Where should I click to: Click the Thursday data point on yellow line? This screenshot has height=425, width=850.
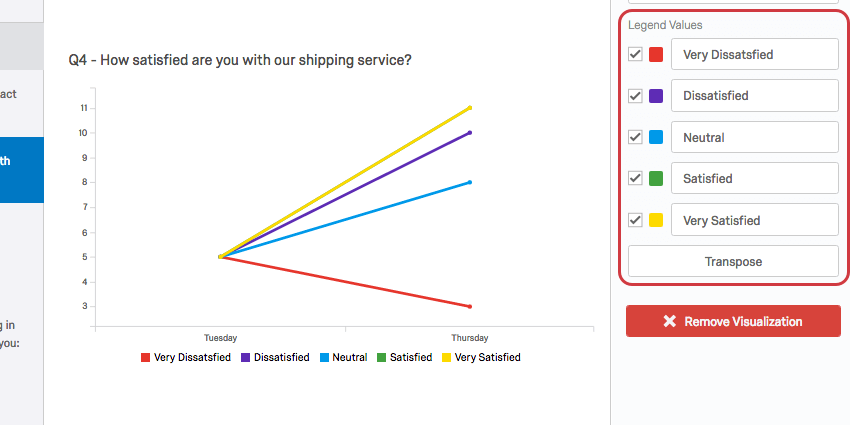click(469, 108)
